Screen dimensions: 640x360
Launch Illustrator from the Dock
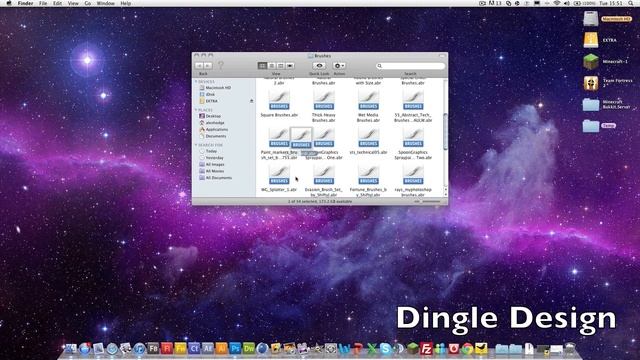click(221, 349)
